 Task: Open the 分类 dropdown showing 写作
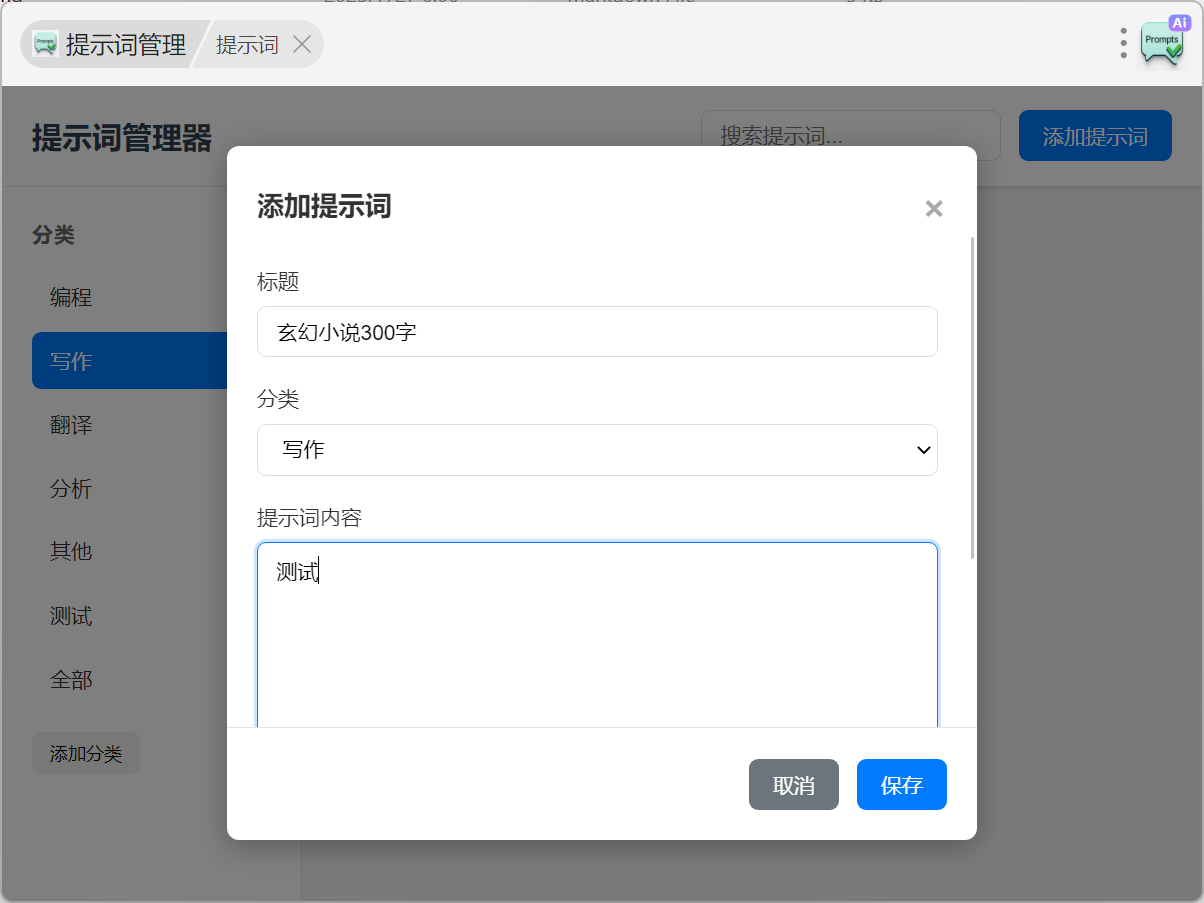pyautogui.click(x=597, y=450)
